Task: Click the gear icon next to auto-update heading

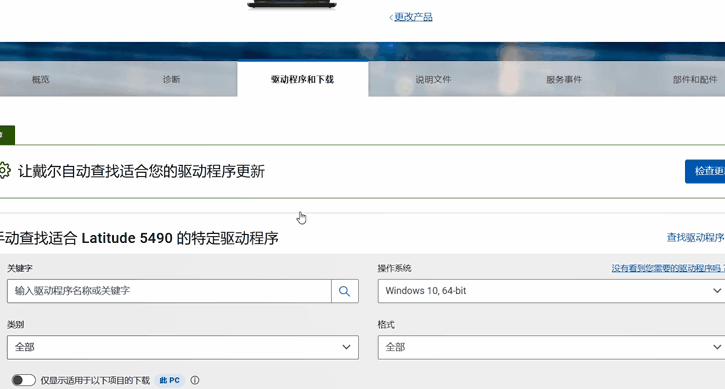Action: click(x=4, y=170)
